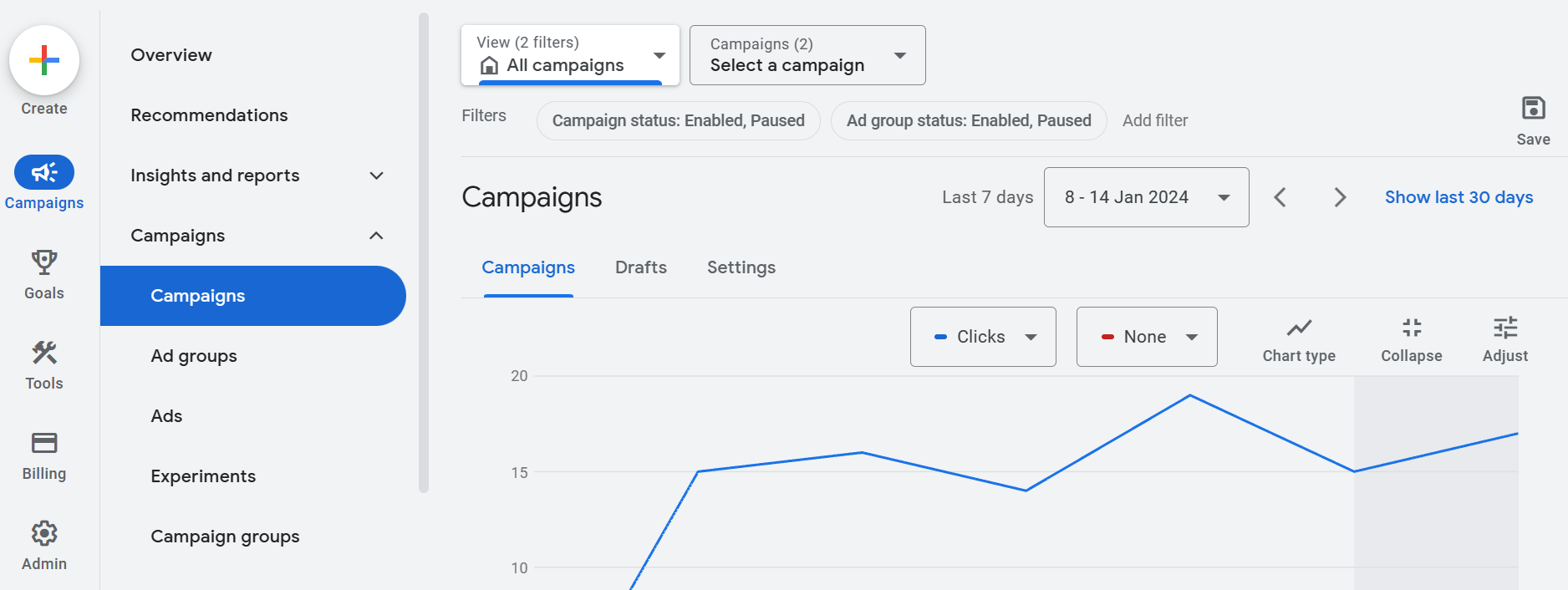Click the Filters label
1568x590 pixels.
[484, 115]
